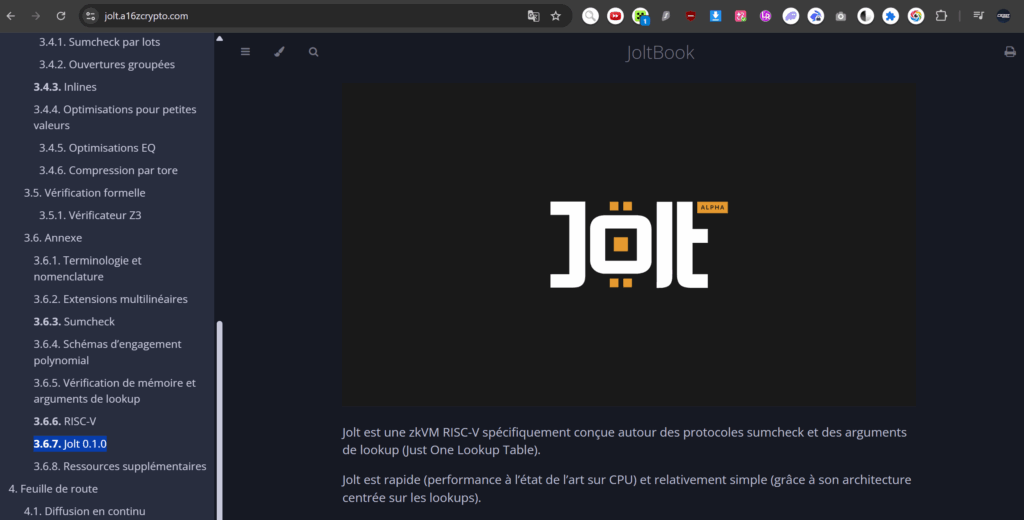
Task: Click the sidebar scroll-up arrow
Action: click(x=219, y=39)
